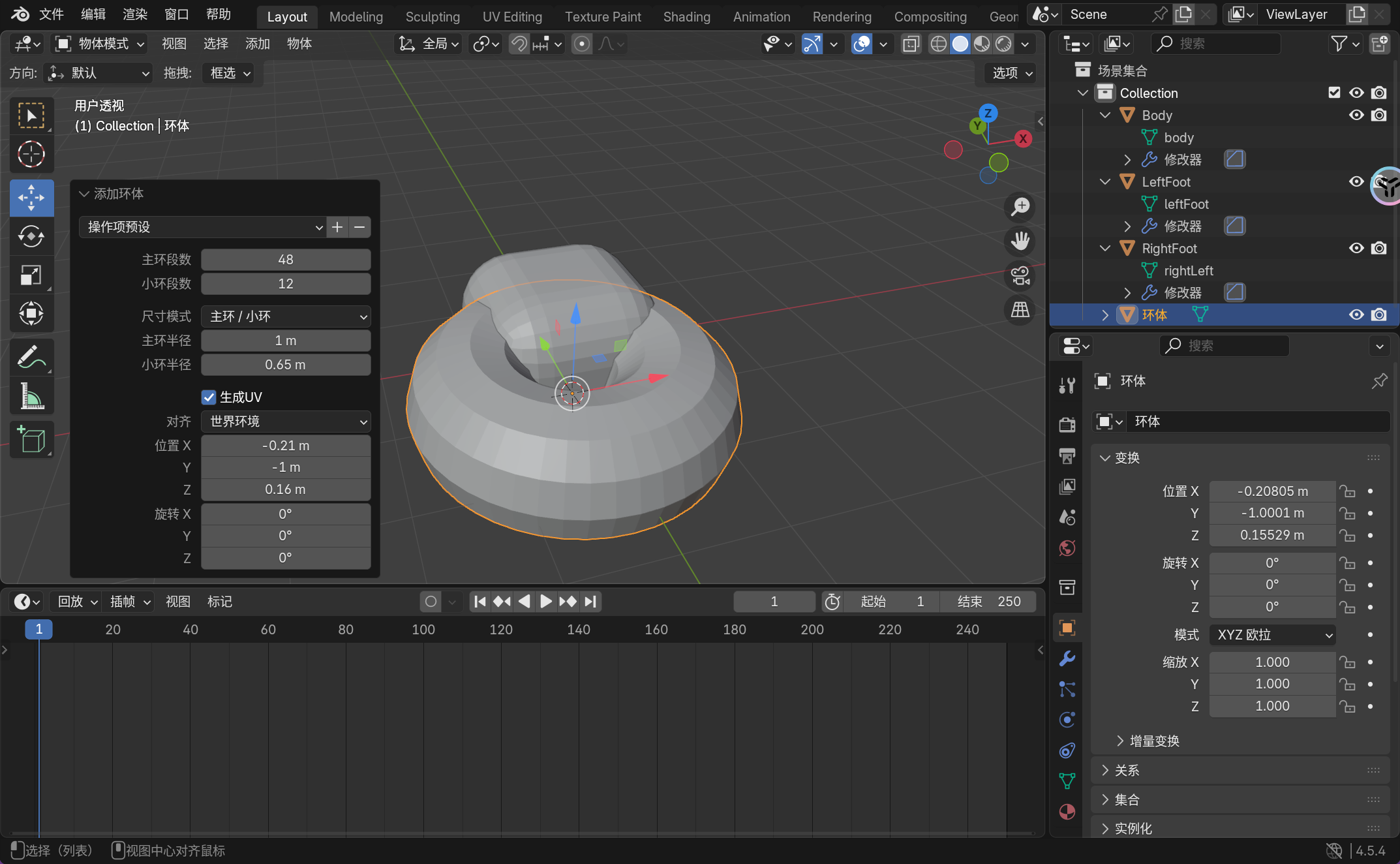Image resolution: width=1400 pixels, height=864 pixels.
Task: Activate the Annotate pencil tool
Action: point(31,358)
